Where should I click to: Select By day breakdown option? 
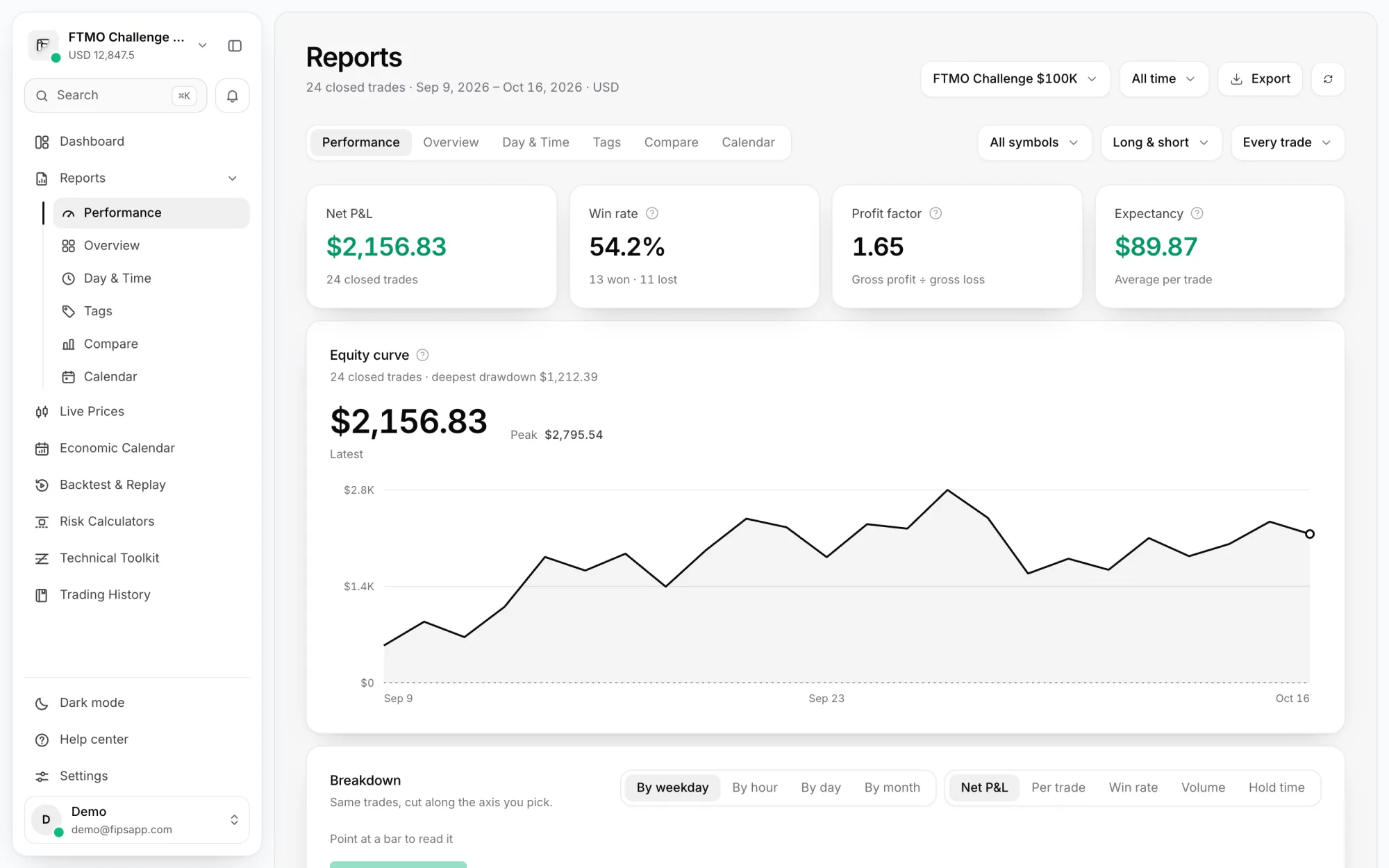[x=821, y=788]
